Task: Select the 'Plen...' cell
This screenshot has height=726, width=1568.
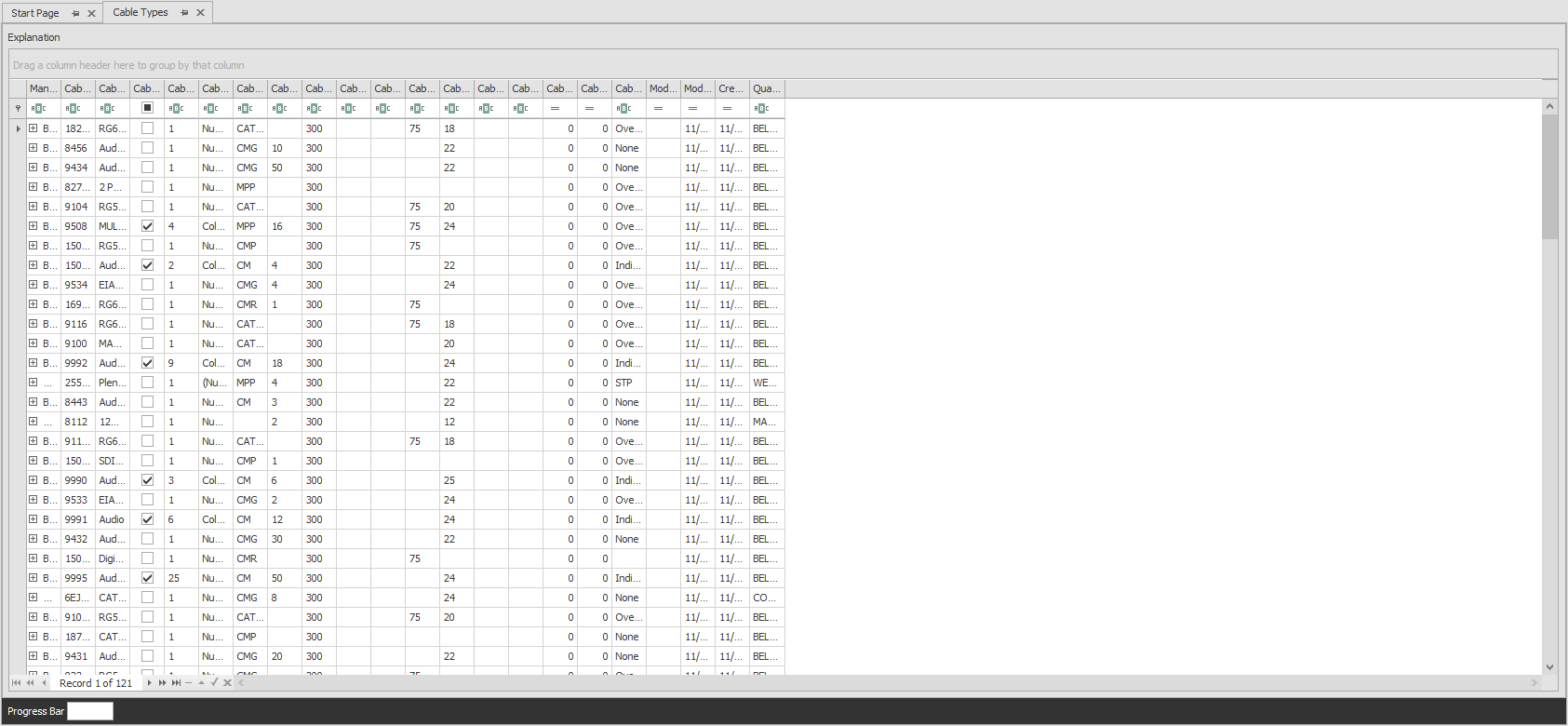Action: pos(113,383)
